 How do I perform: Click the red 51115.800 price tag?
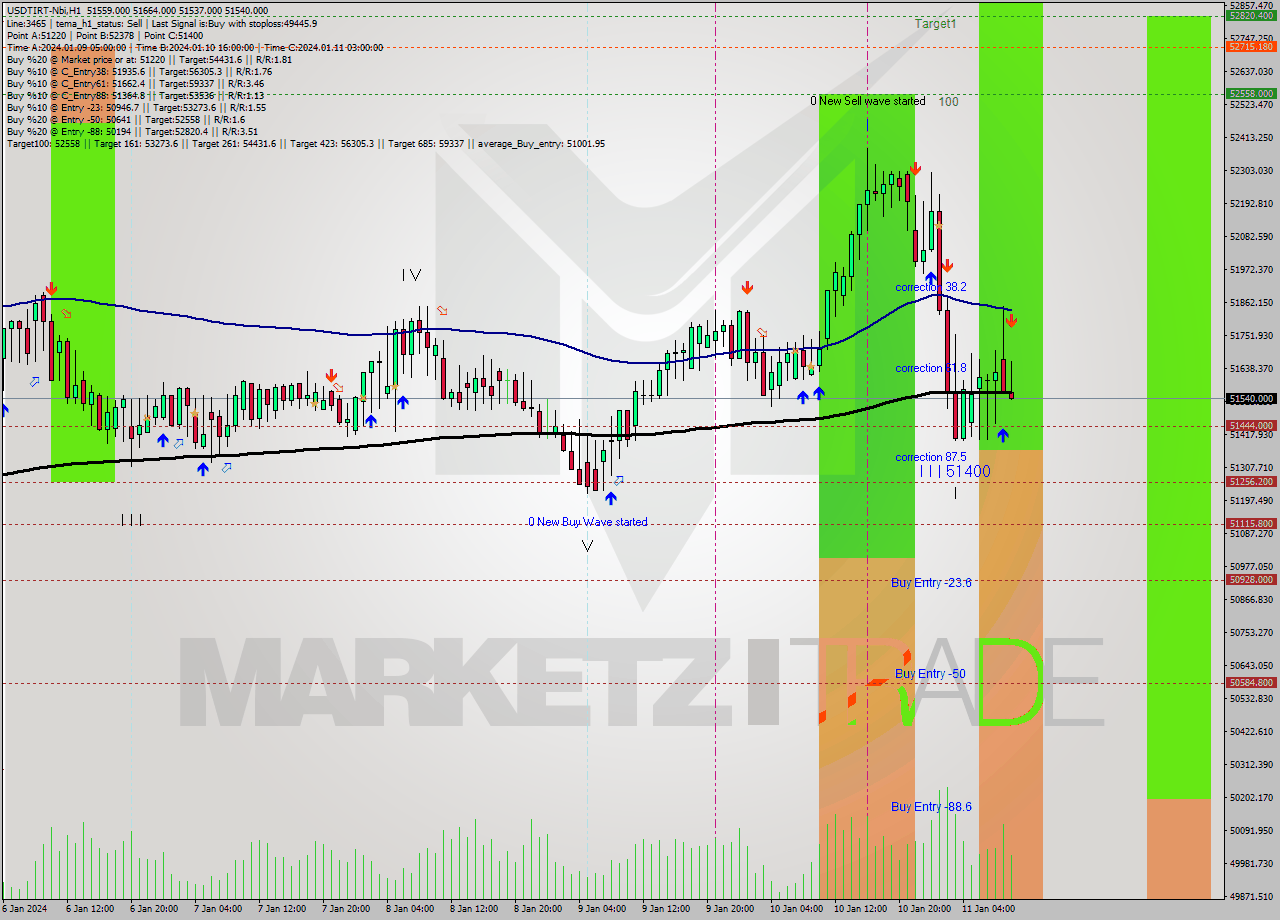pos(1251,523)
